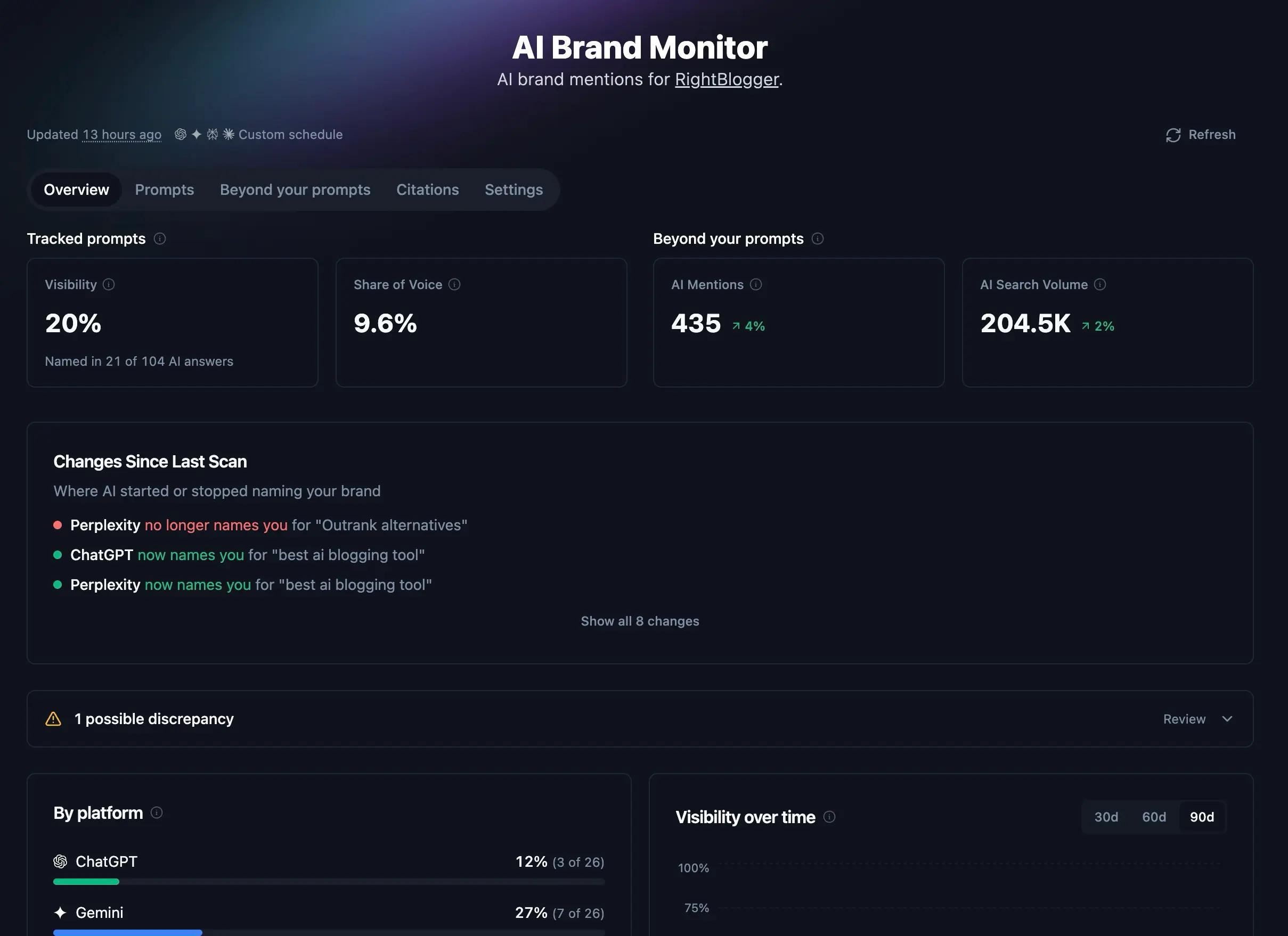Click the AI Mentions info icon
The height and width of the screenshot is (936, 1288).
point(756,284)
